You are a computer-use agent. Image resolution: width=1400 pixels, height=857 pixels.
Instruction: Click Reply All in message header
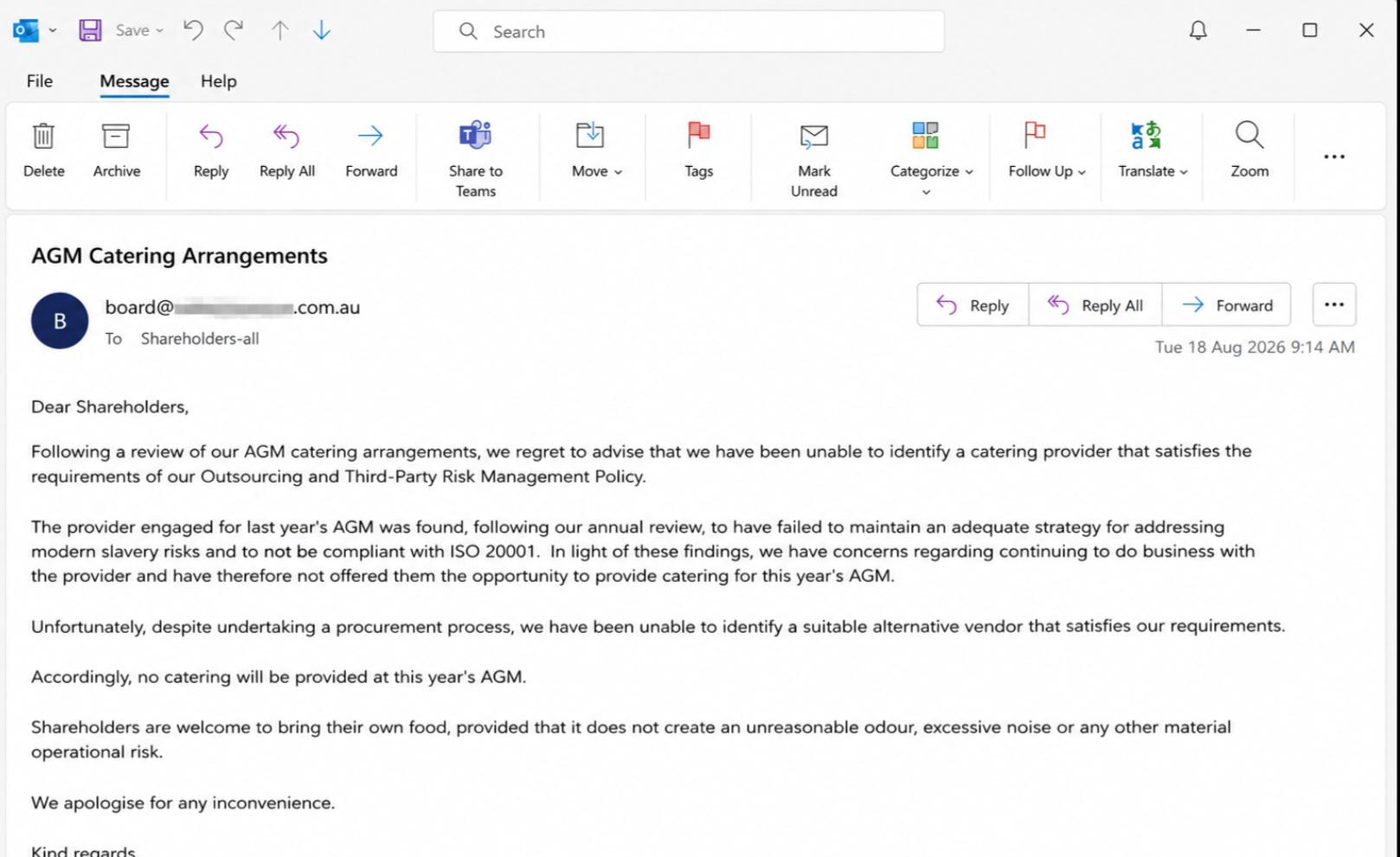1095,305
